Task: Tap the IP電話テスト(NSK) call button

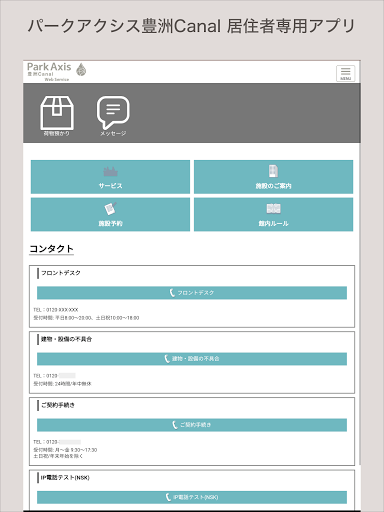Action: (192, 497)
